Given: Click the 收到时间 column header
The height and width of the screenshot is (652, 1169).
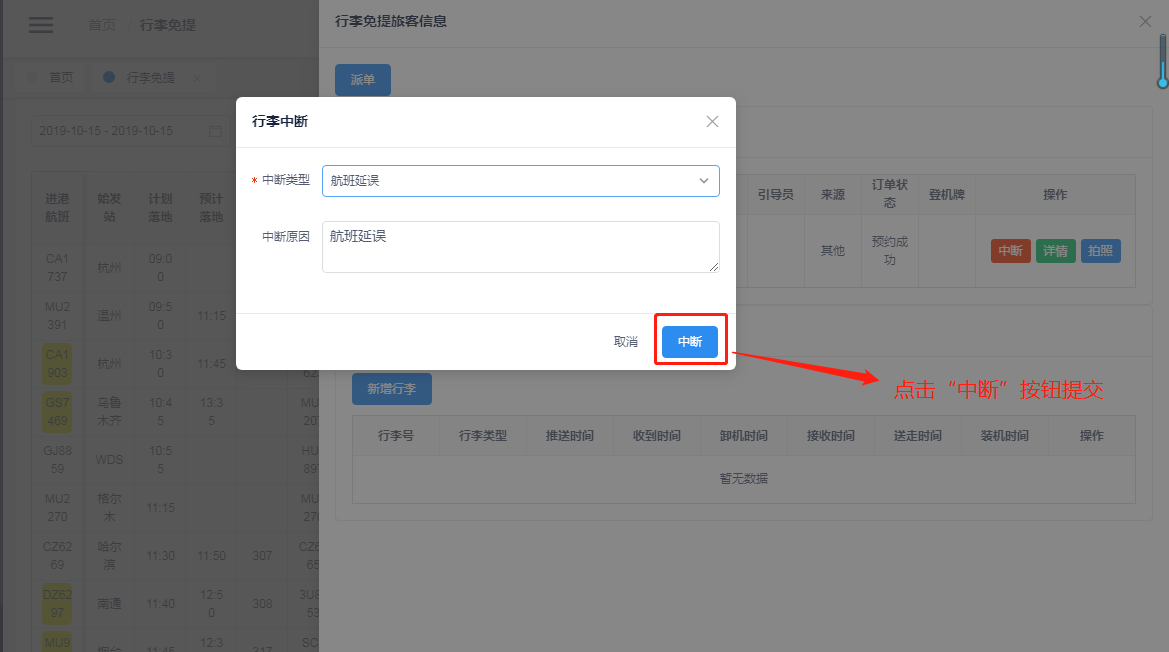Looking at the screenshot, I should pyautogui.click(x=657, y=436).
